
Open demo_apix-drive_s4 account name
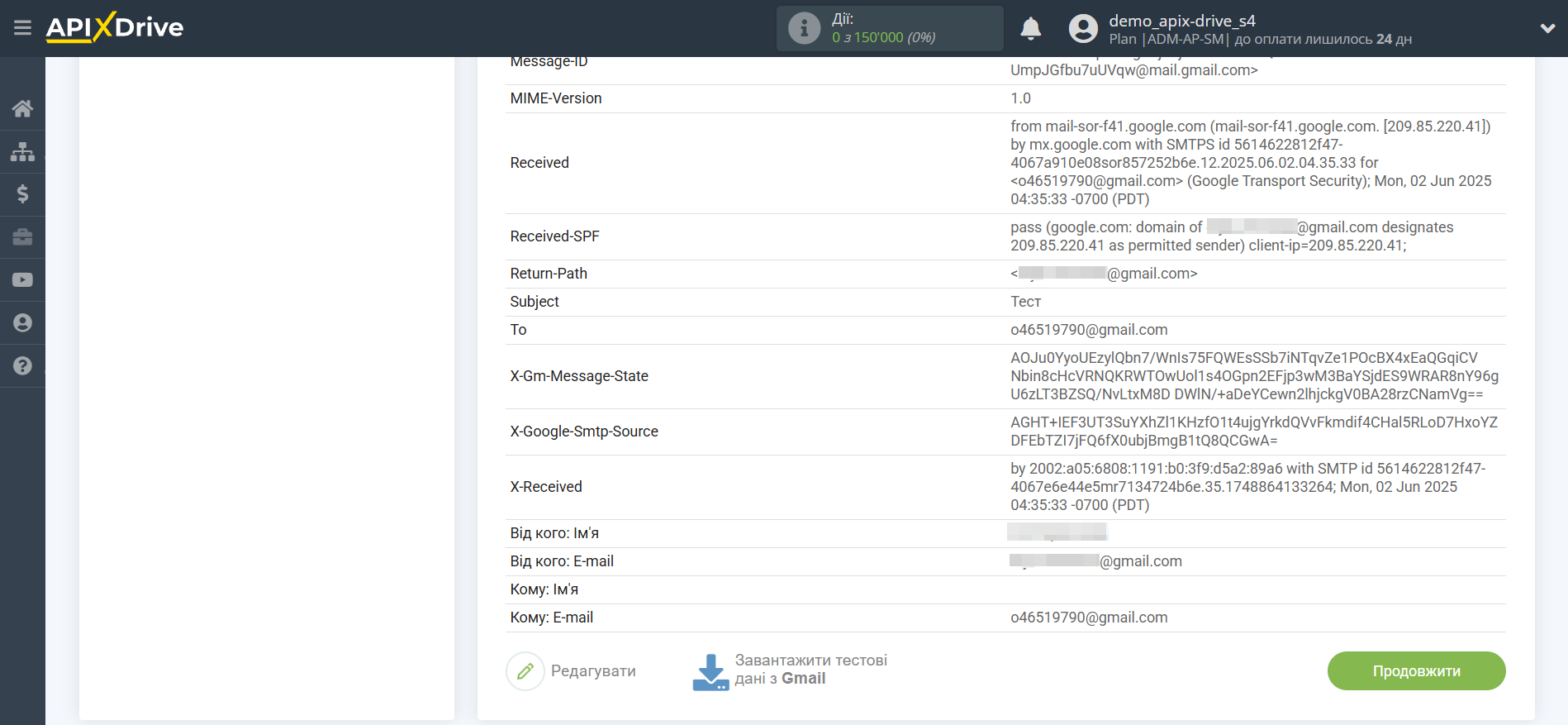pyautogui.click(x=1181, y=21)
